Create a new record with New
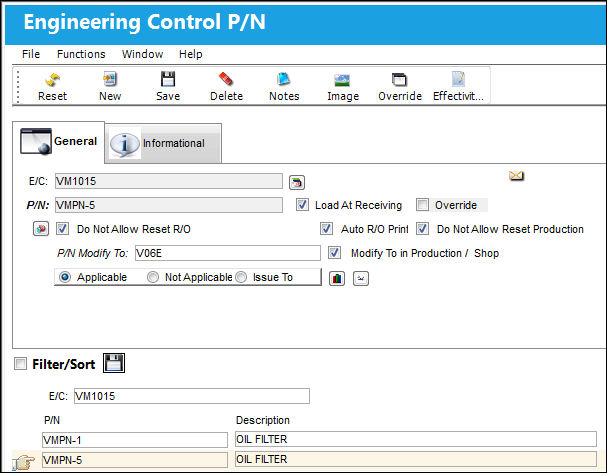This screenshot has height=473, width=607. coord(110,79)
